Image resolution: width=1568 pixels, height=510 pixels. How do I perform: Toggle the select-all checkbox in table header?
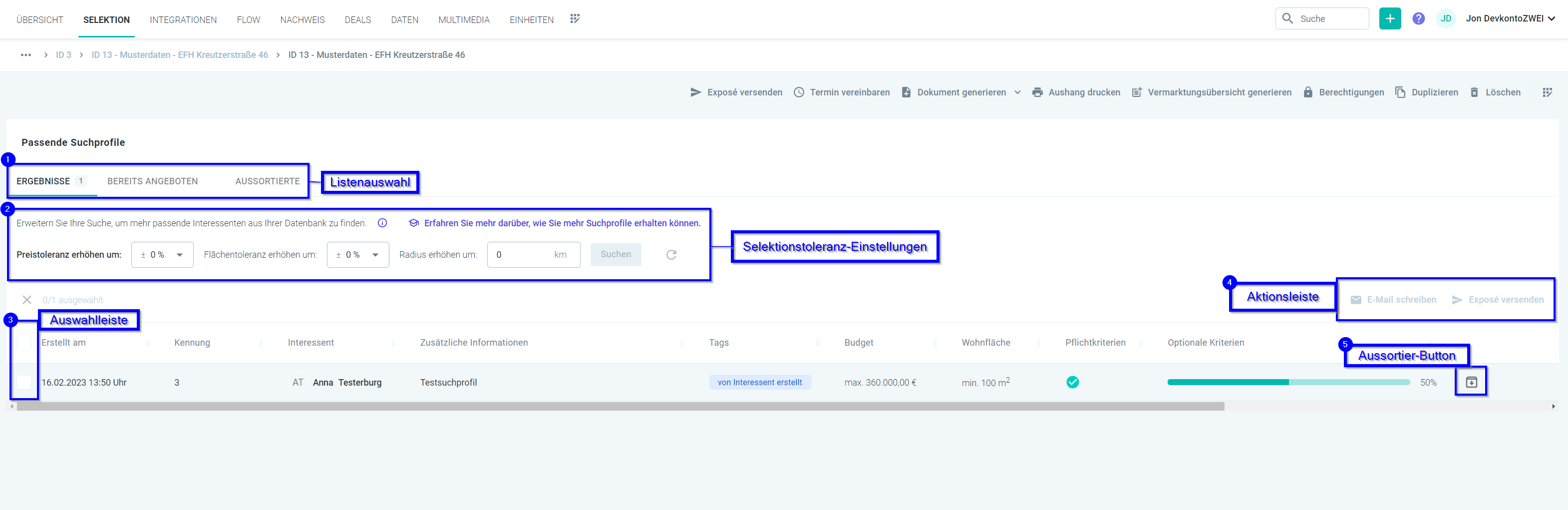[24, 343]
